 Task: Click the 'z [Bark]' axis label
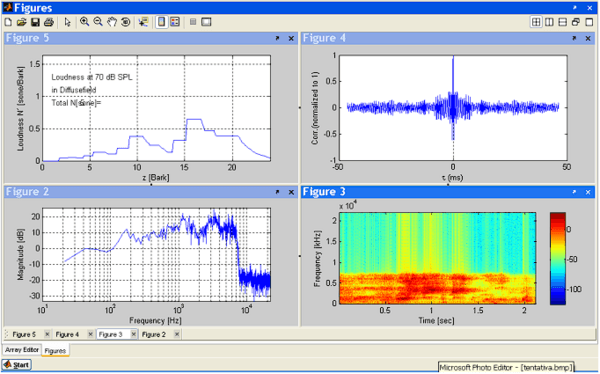point(156,178)
